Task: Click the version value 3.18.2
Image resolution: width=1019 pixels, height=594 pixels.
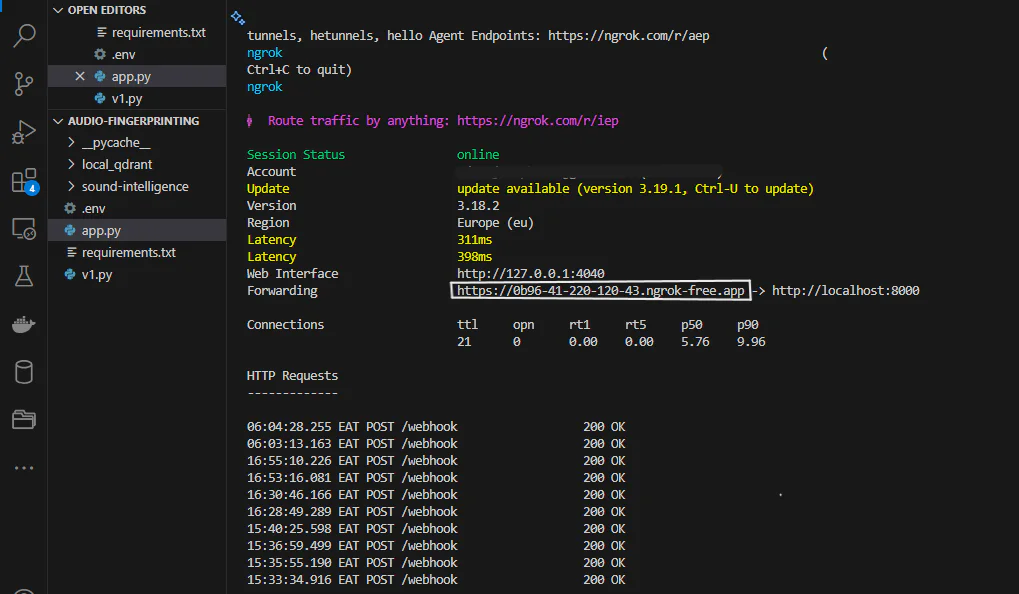Action: tap(478, 205)
